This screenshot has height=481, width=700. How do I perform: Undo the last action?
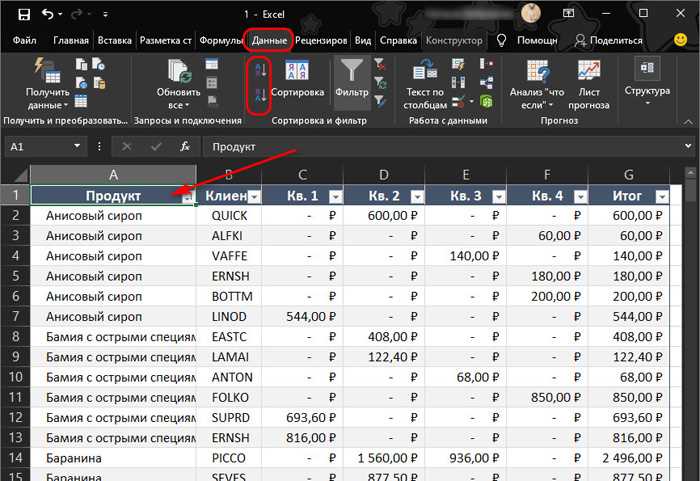48,14
